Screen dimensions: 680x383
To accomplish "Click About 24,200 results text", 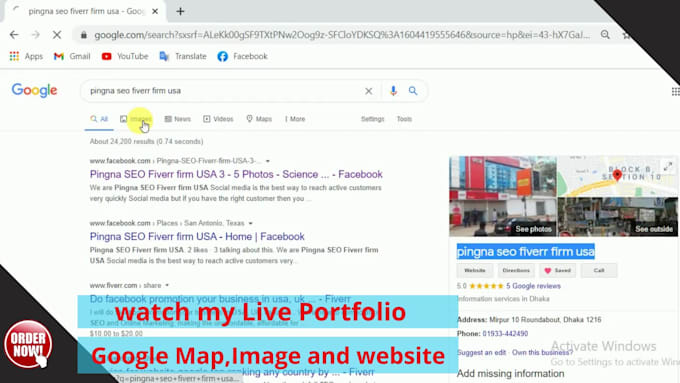I will [146, 141].
